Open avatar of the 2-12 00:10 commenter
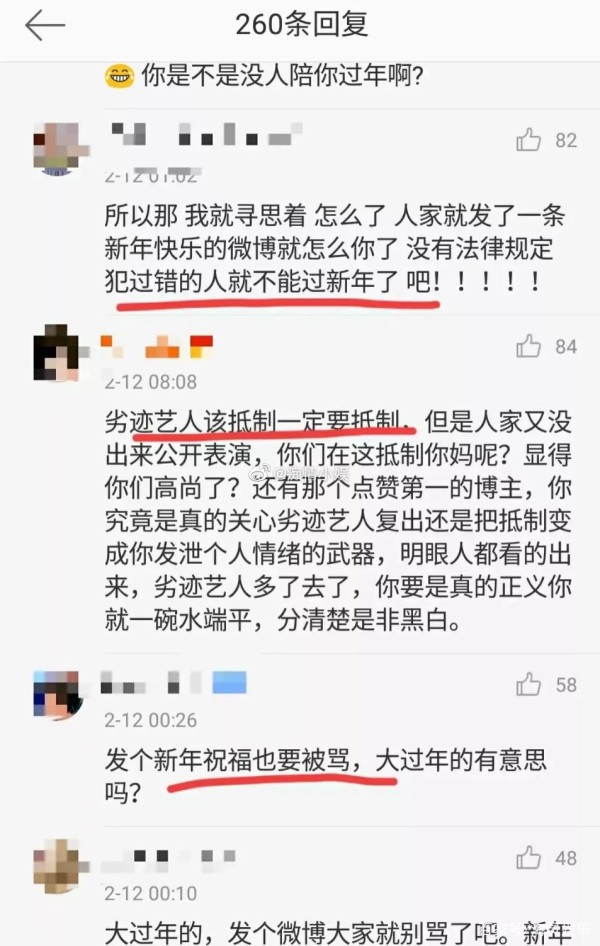This screenshot has width=600, height=946. pyautogui.click(x=58, y=866)
